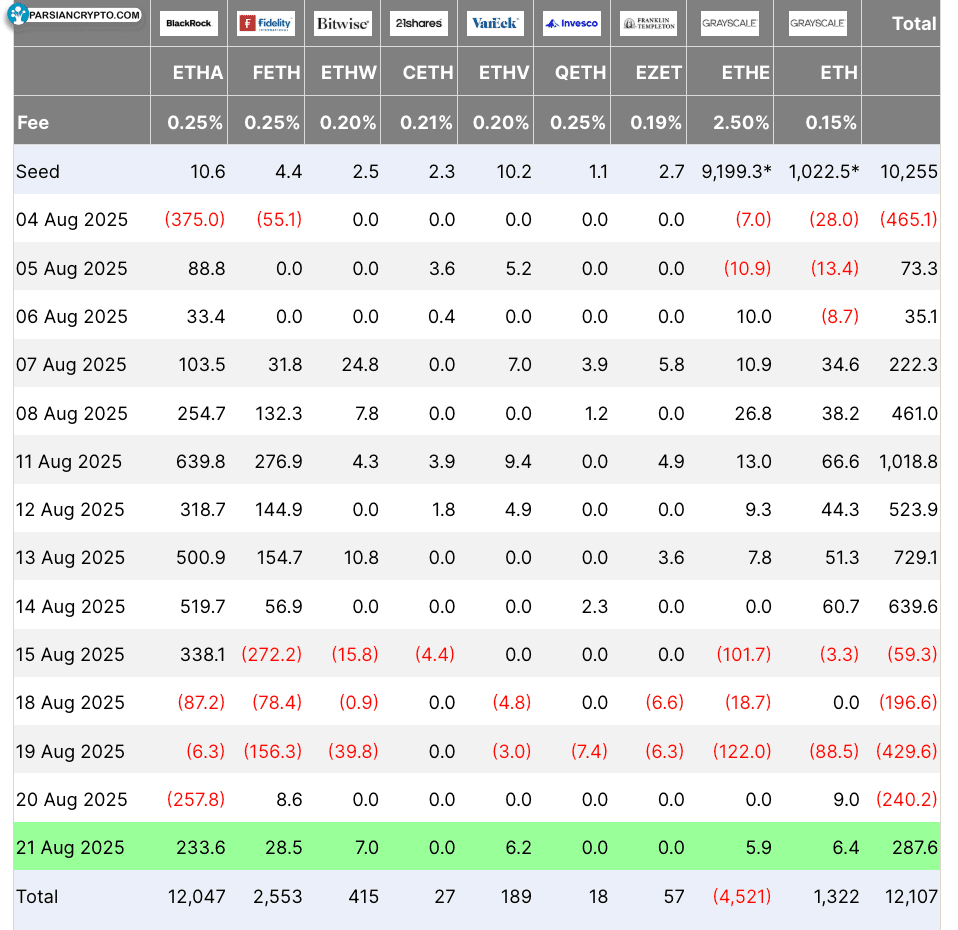Image resolution: width=958 pixels, height=930 pixels.
Task: Select the ETHV ticker header
Action: [x=503, y=73]
